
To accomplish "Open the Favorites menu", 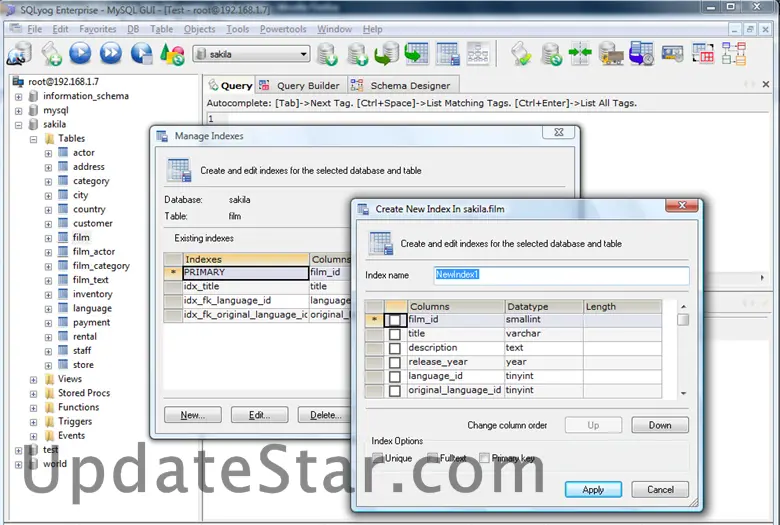I will click(98, 29).
